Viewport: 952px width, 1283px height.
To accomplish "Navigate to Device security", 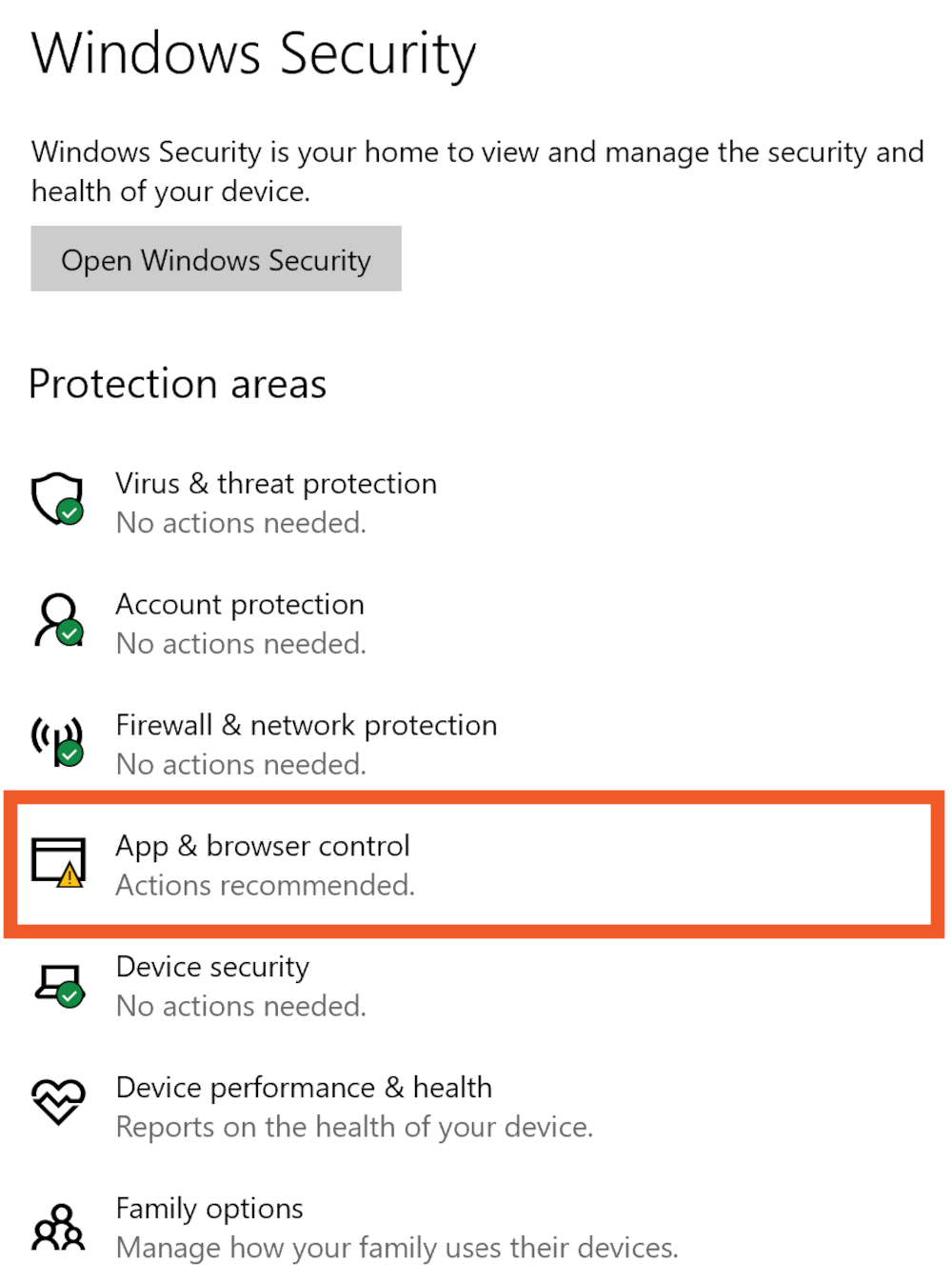I will click(212, 967).
